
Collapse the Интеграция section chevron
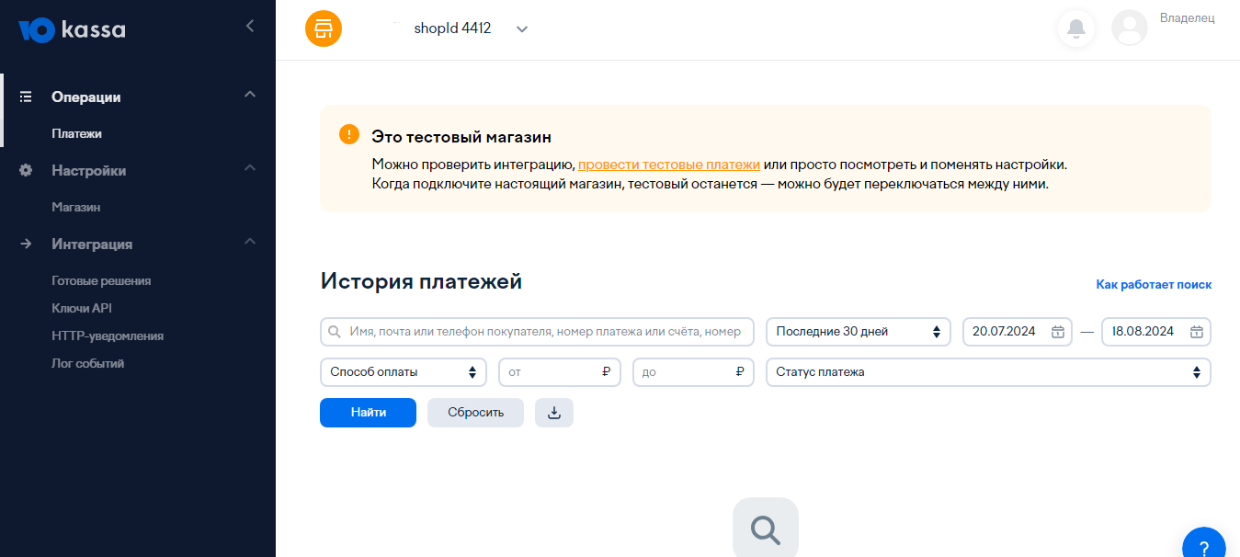(250, 241)
